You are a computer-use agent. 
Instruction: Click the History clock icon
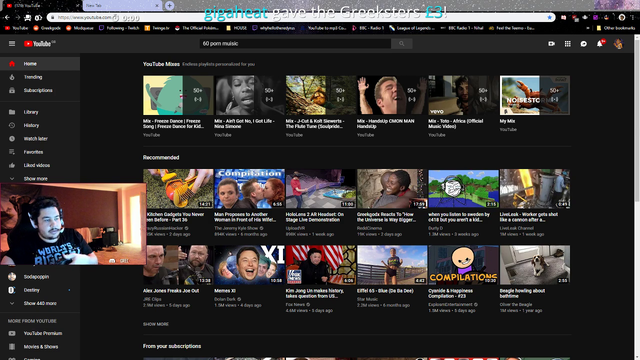point(12,125)
